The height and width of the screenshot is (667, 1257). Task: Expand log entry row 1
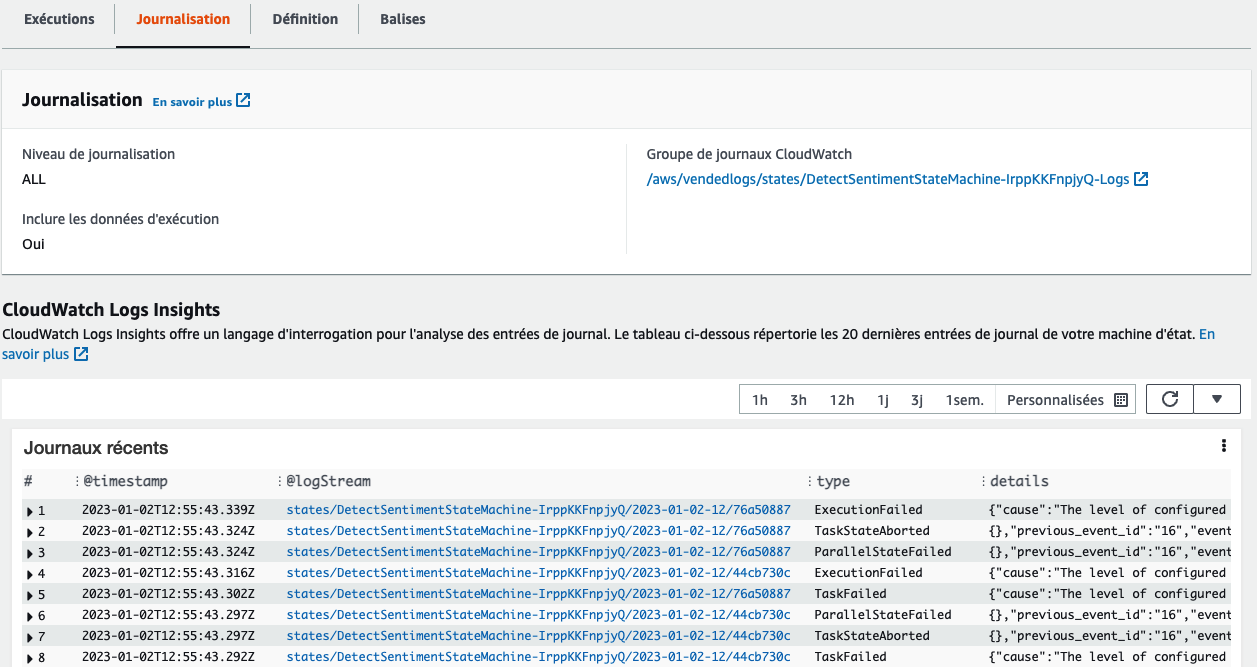click(31, 511)
